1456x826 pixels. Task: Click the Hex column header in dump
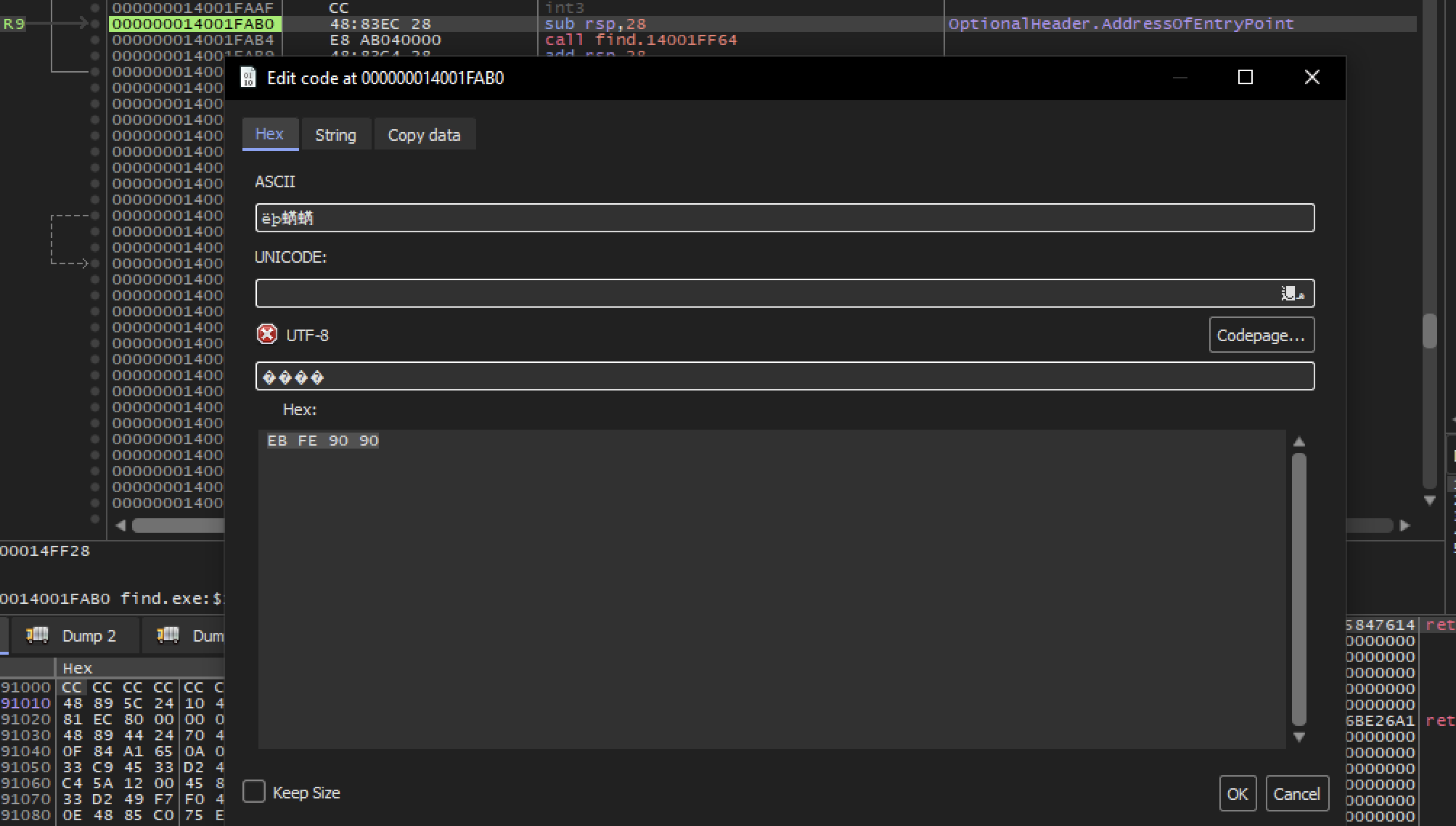[77, 668]
